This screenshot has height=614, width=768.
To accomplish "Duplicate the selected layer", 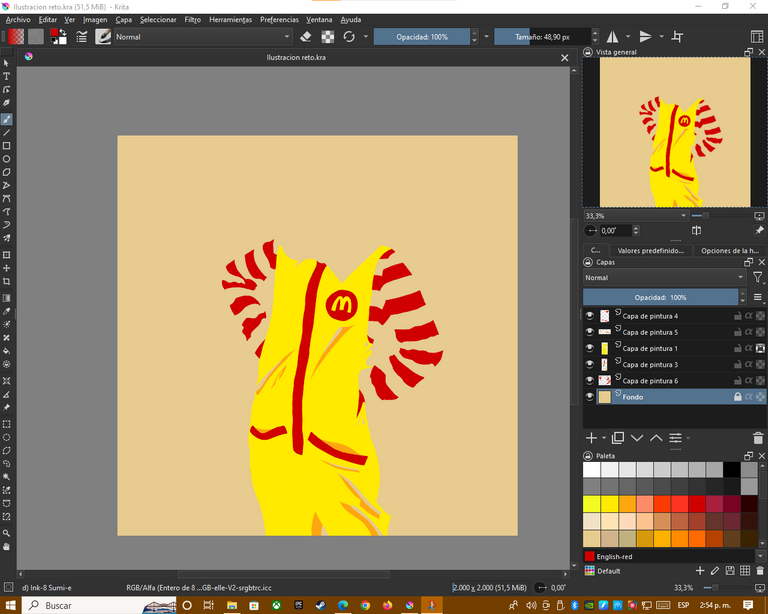I will click(618, 438).
